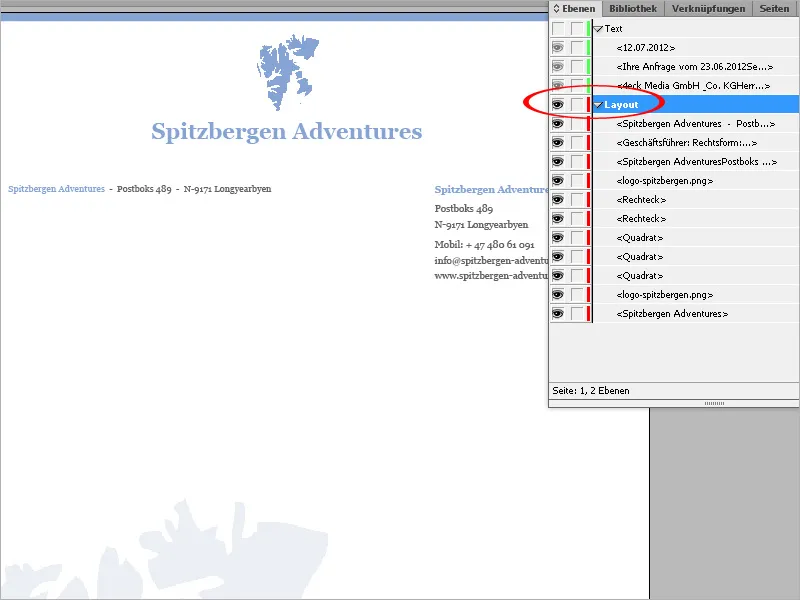Click 'Mobil: + 47 480 61 091' text

(484, 244)
